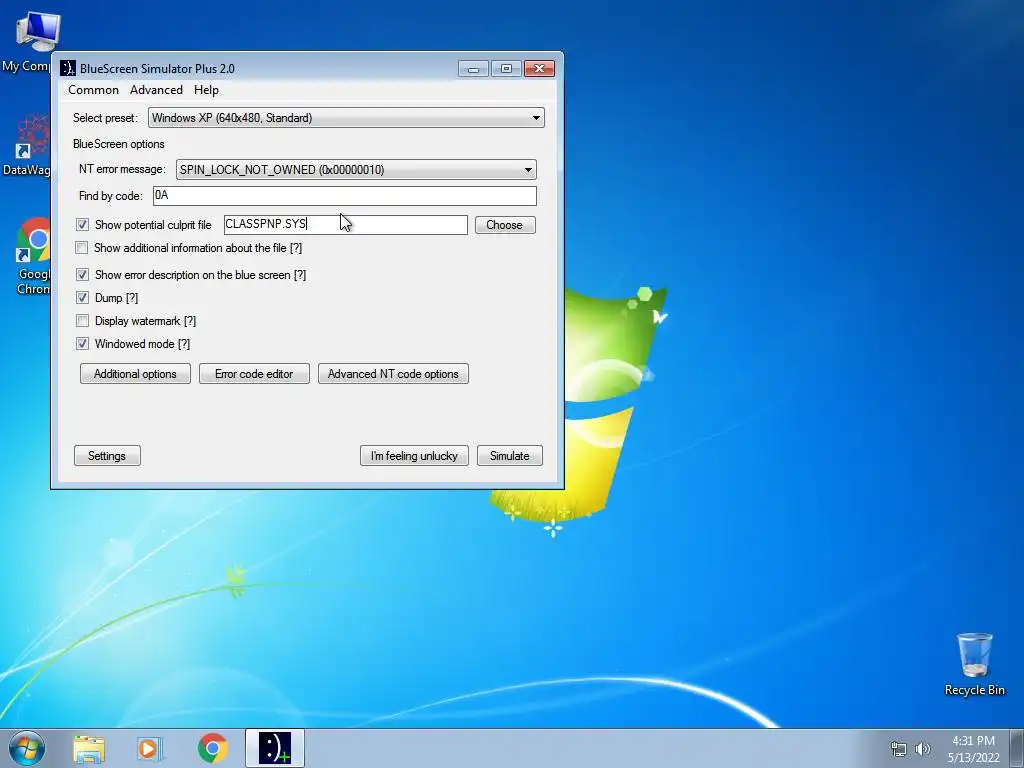Expand the NT error message dropdown
Image resolution: width=1024 pixels, height=768 pixels.
point(356,170)
